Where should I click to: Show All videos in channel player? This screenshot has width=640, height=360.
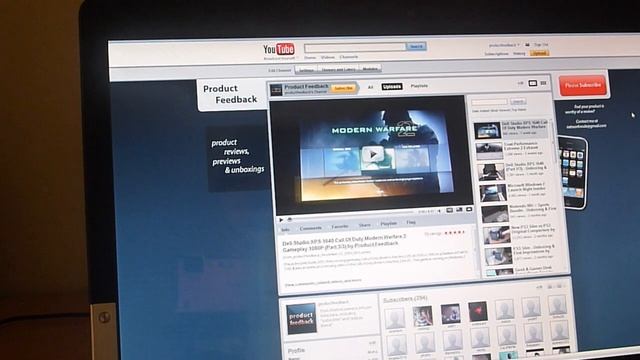click(x=370, y=87)
